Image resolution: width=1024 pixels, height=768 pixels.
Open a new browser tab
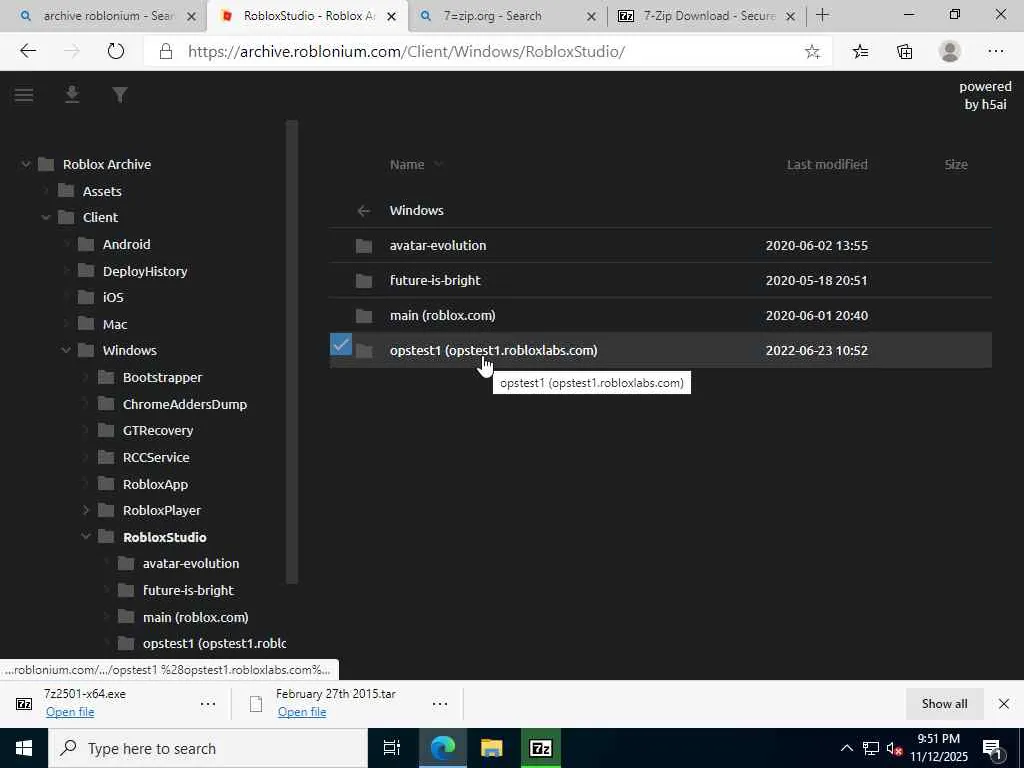pos(823,15)
